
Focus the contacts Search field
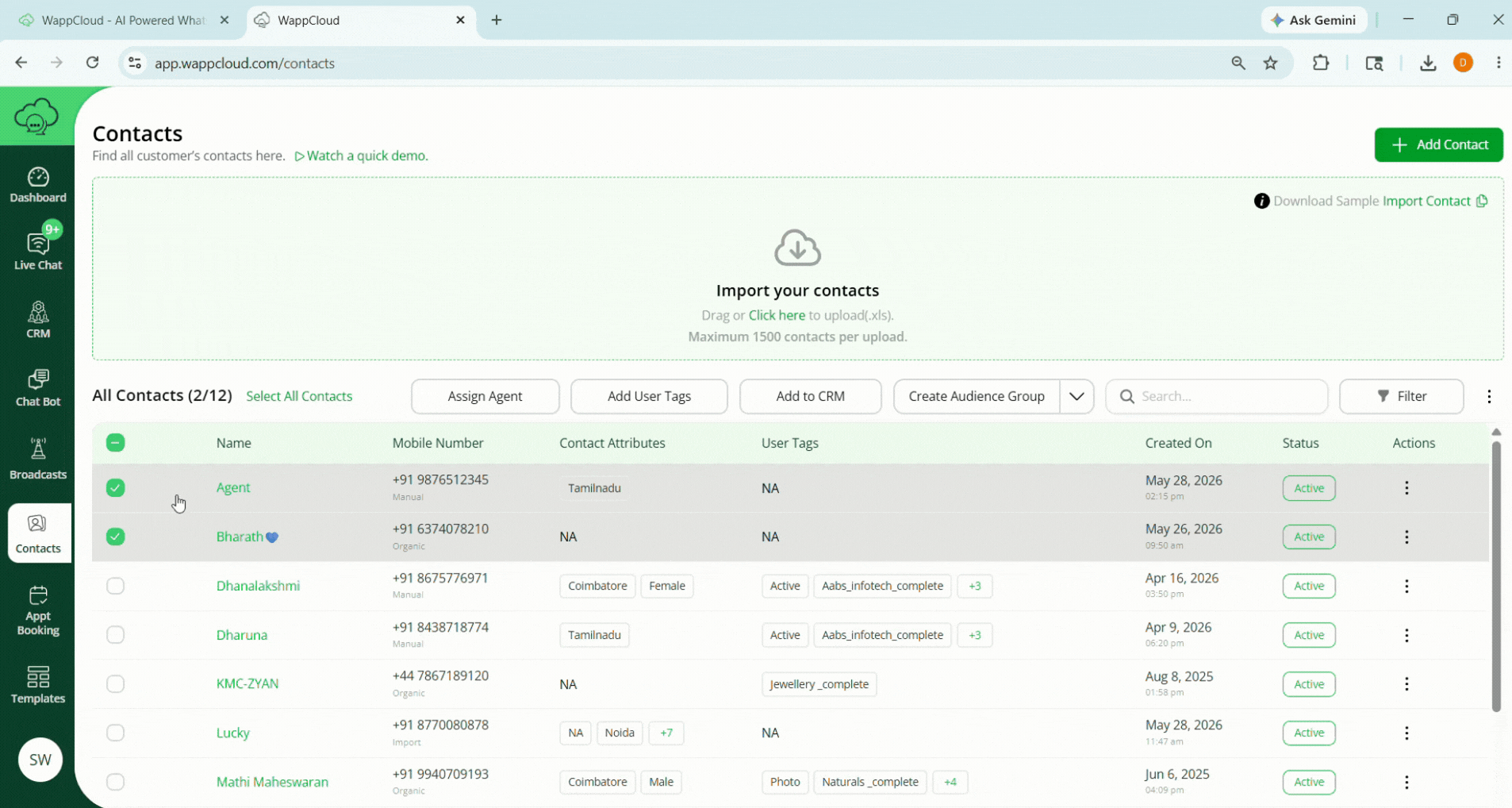[x=1217, y=396]
